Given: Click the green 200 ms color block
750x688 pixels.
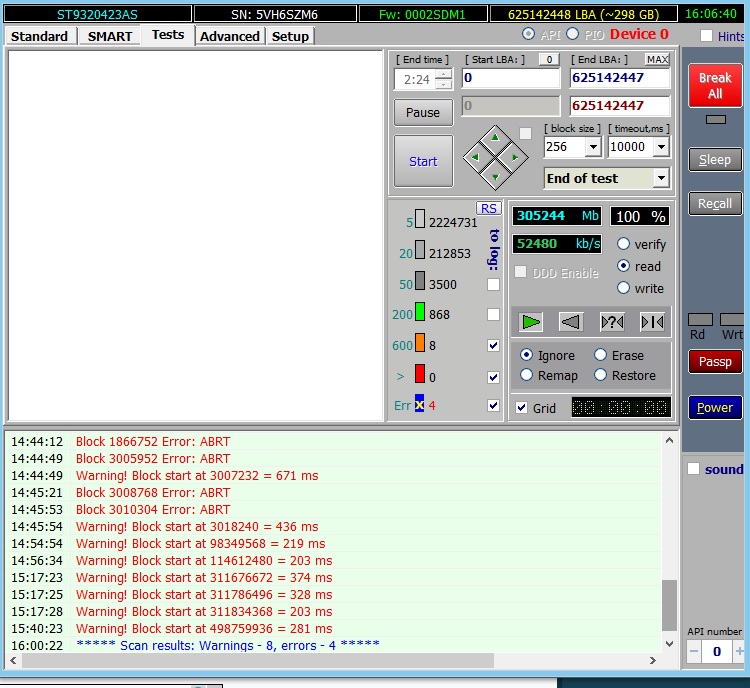Looking at the screenshot, I should [420, 314].
